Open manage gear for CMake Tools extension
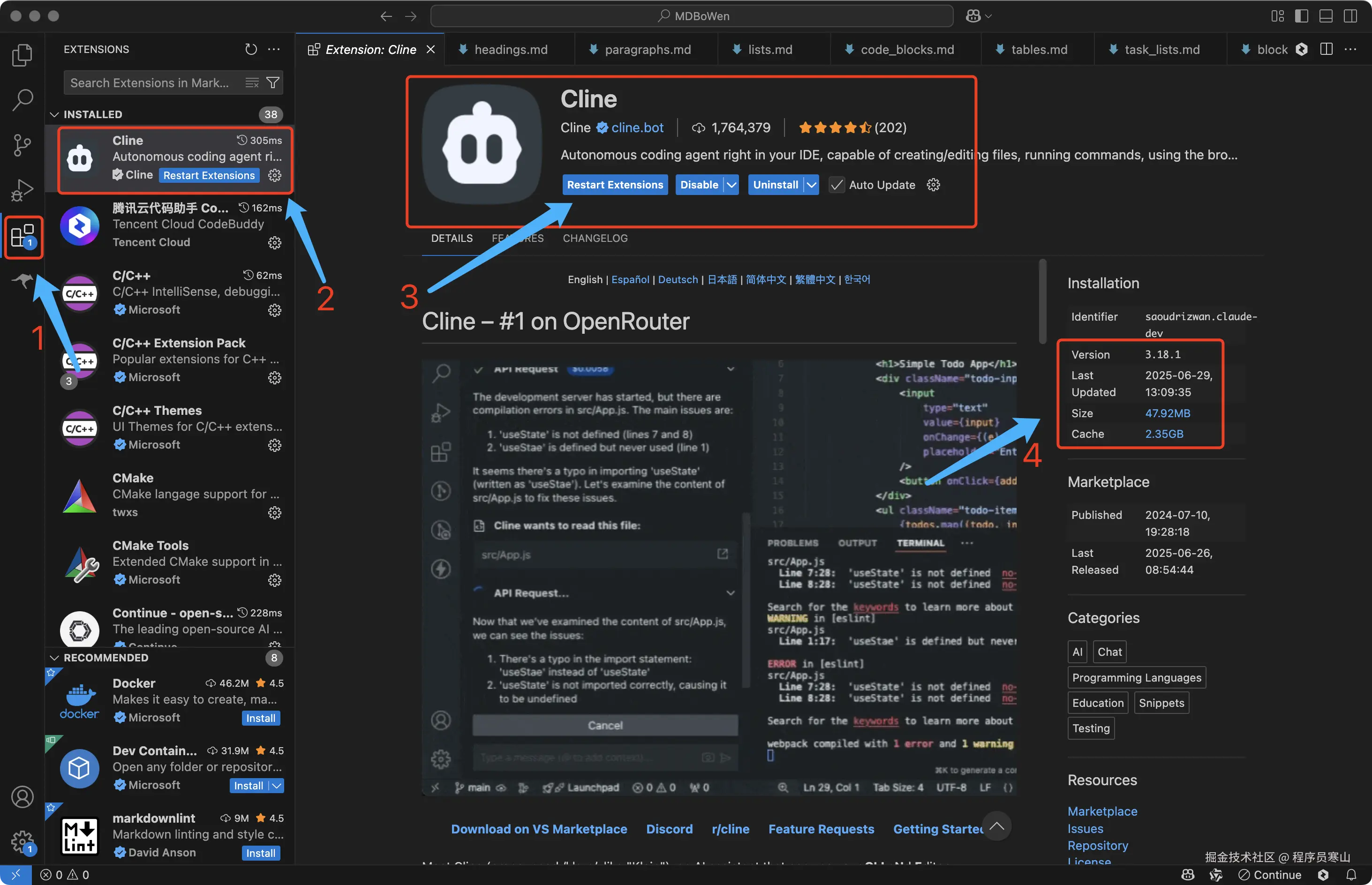 275,580
